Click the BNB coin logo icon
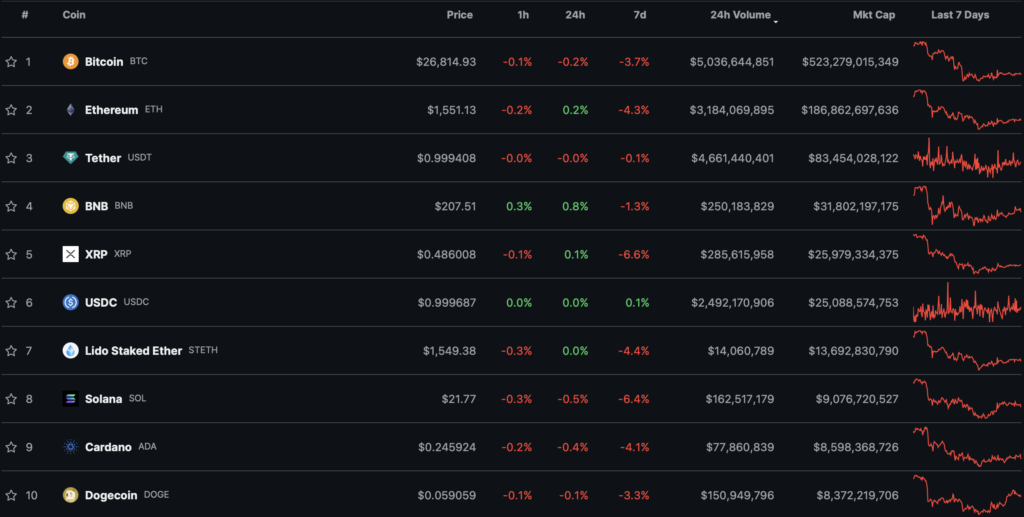Screen dimensions: 1024x517 click(70, 206)
